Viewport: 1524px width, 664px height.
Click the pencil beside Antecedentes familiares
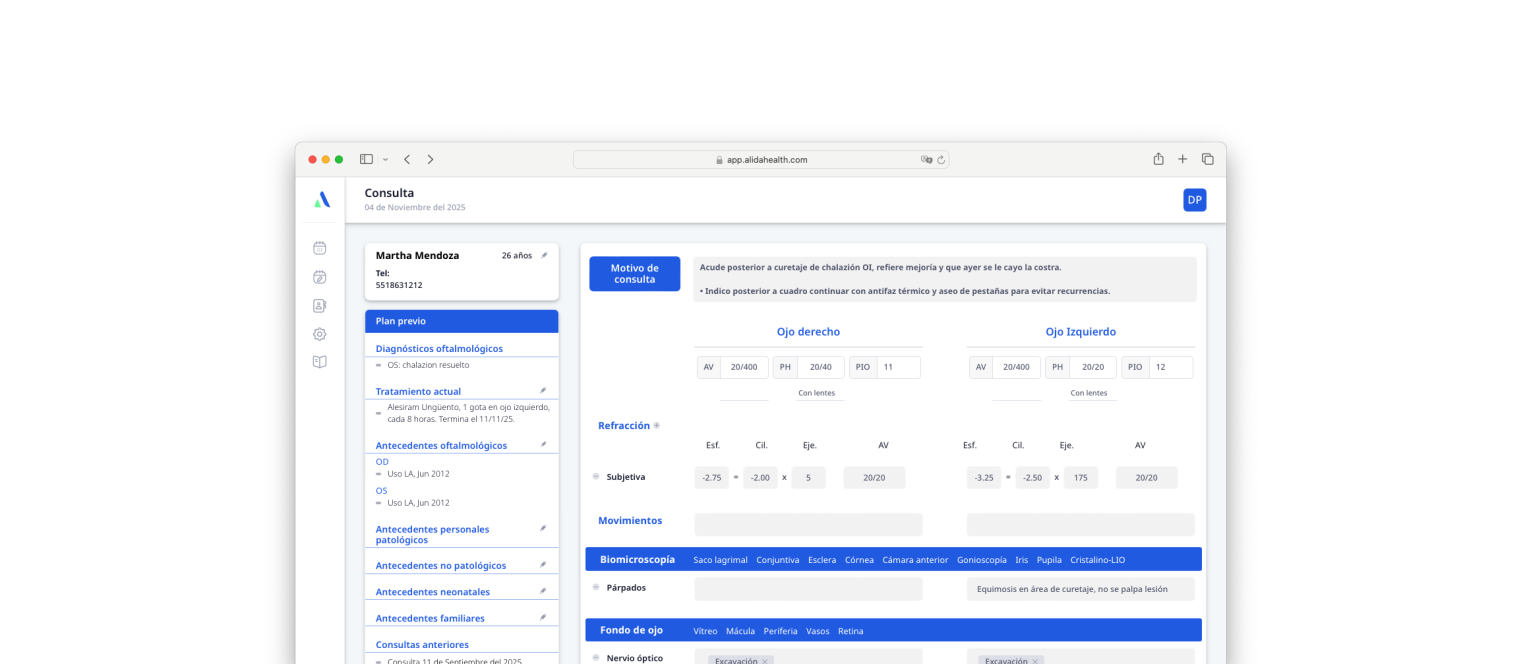coord(543,618)
